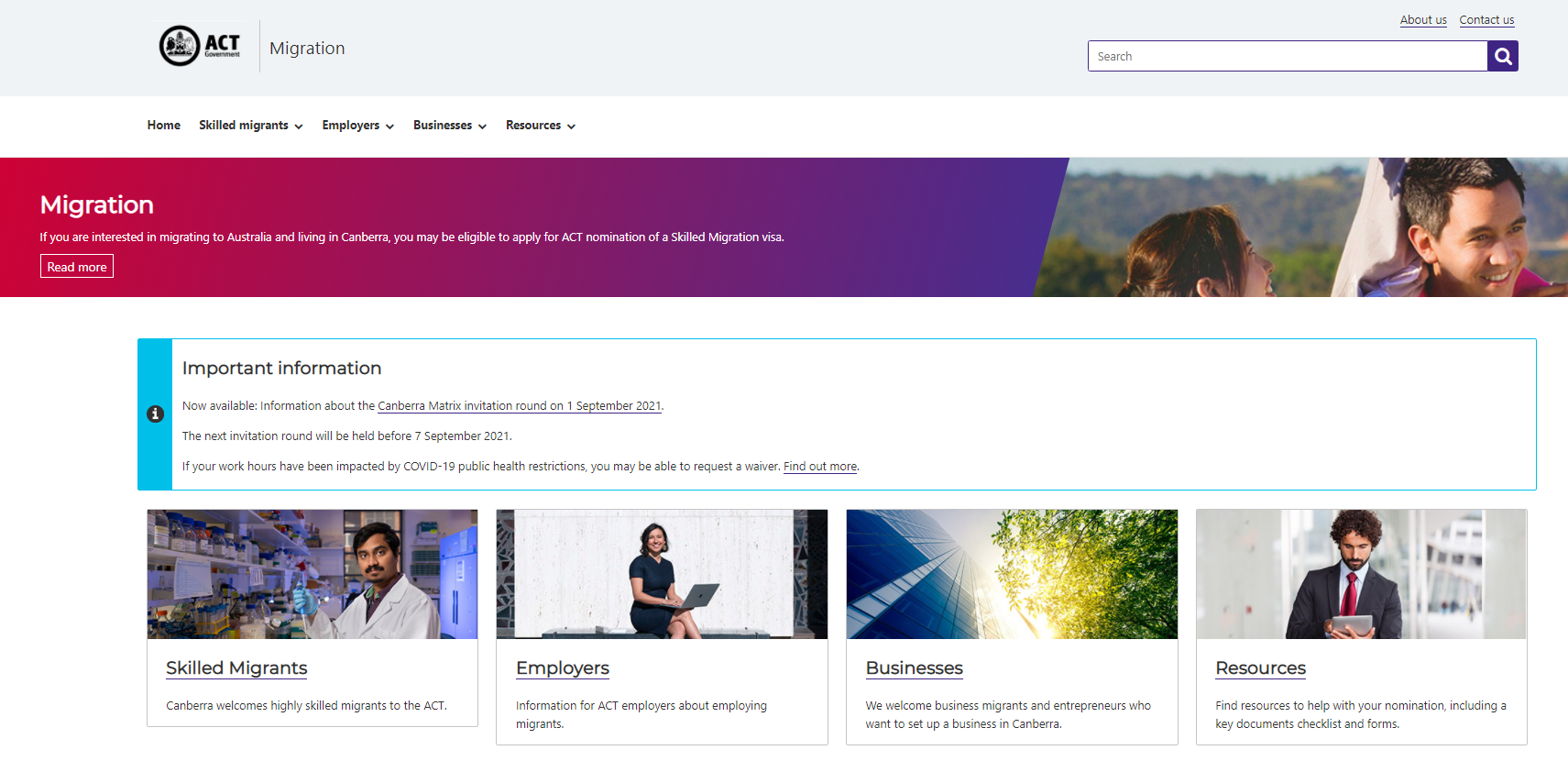This screenshot has width=1568, height=761.
Task: Click the skyscraper and tree Businesses photo
Action: coord(1012,574)
